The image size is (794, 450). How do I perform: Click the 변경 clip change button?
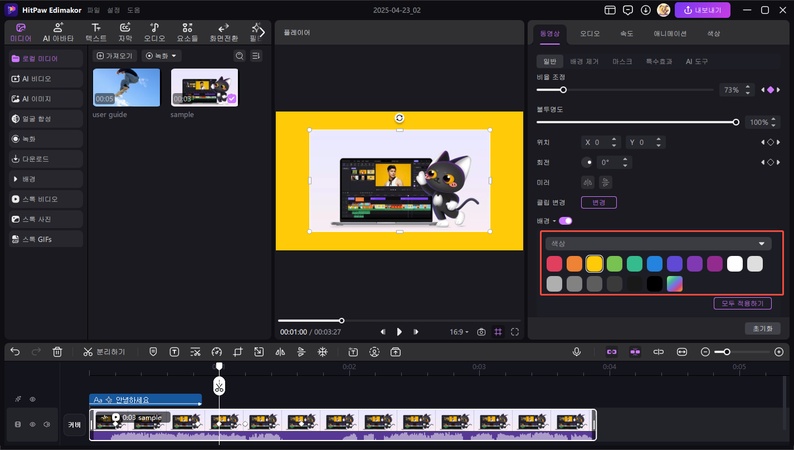(599, 202)
